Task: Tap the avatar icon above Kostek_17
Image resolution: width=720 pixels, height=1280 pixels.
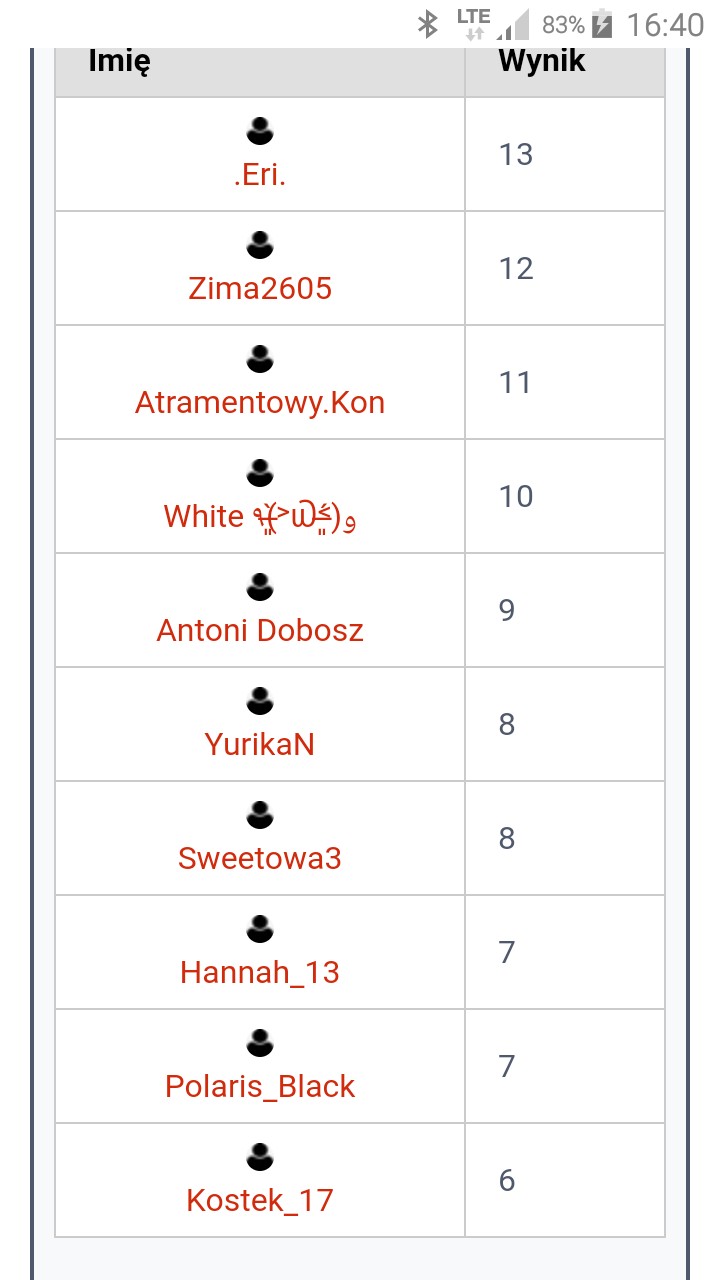Action: (x=260, y=1157)
